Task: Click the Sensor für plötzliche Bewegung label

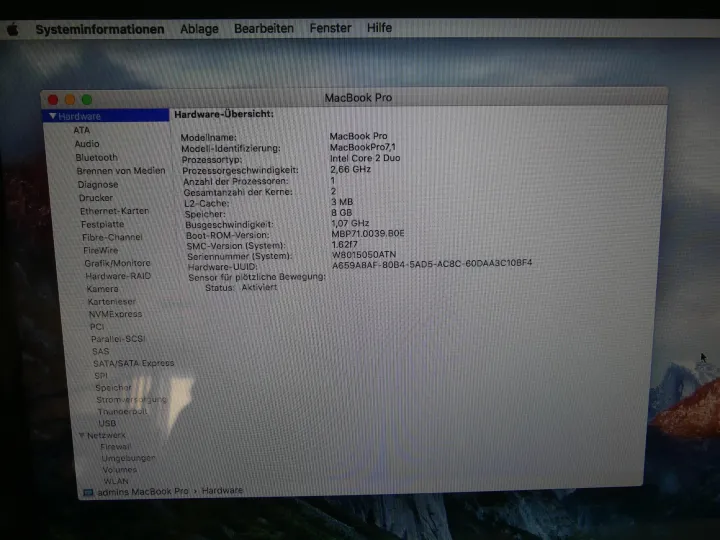Action: point(257,277)
